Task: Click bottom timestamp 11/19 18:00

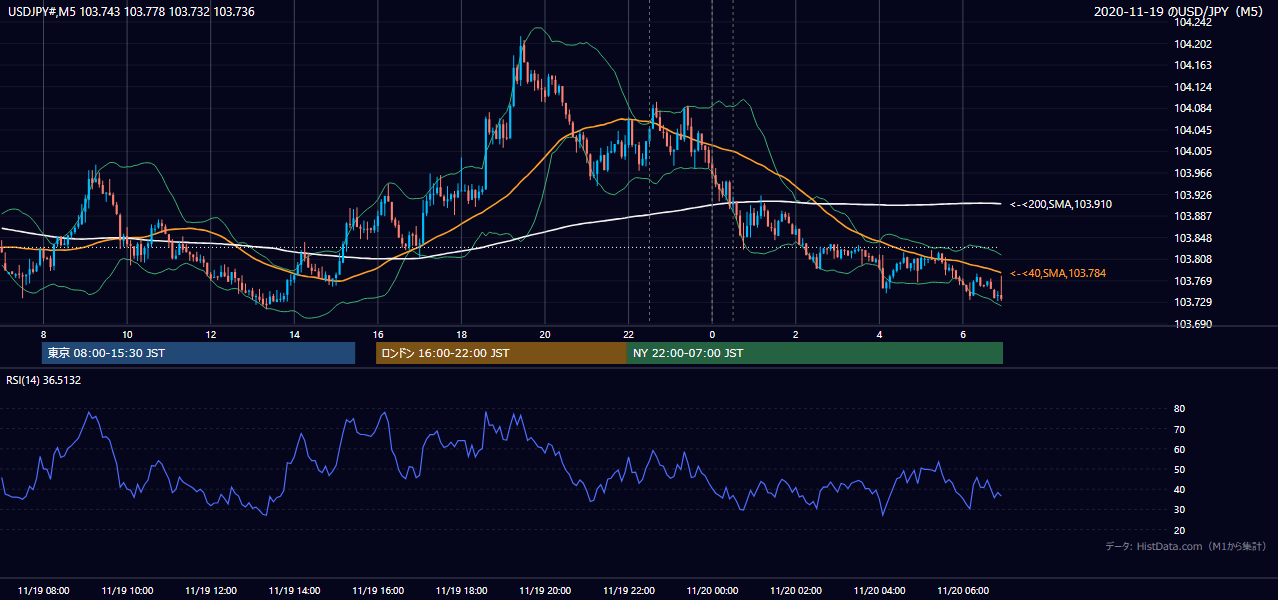Action: pos(462,591)
